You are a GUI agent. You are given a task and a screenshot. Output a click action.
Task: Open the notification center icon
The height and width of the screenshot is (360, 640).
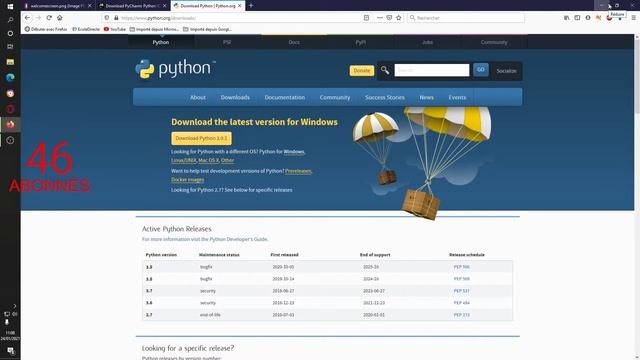click(x=11, y=351)
